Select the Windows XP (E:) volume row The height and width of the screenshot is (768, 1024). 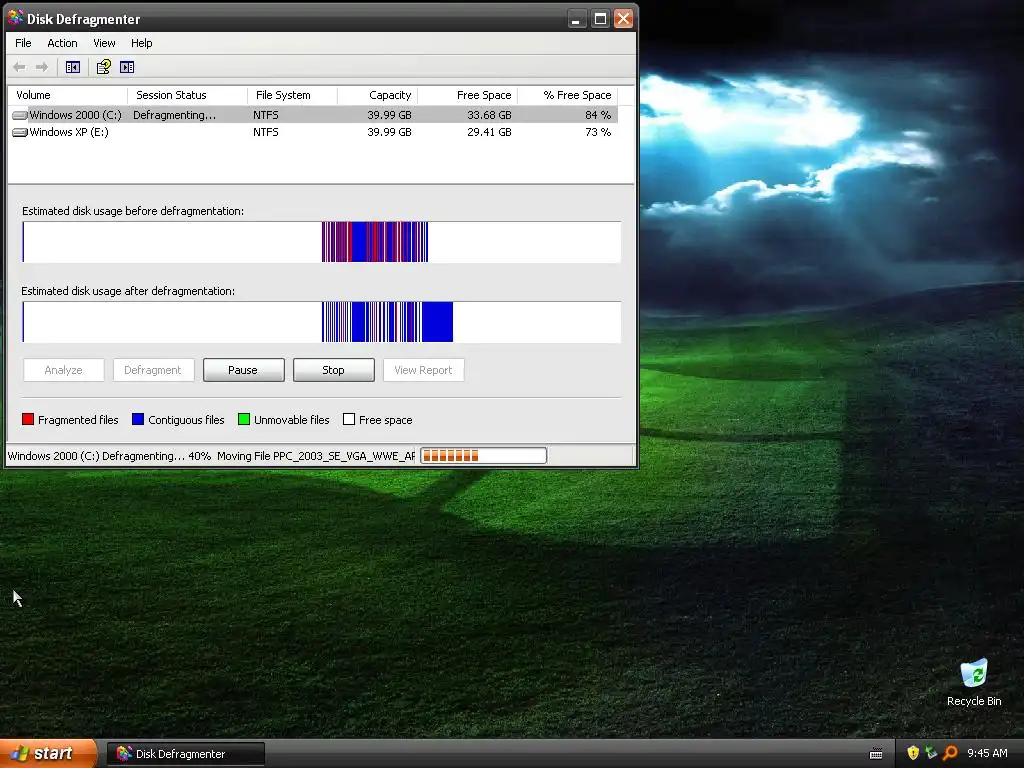point(314,132)
